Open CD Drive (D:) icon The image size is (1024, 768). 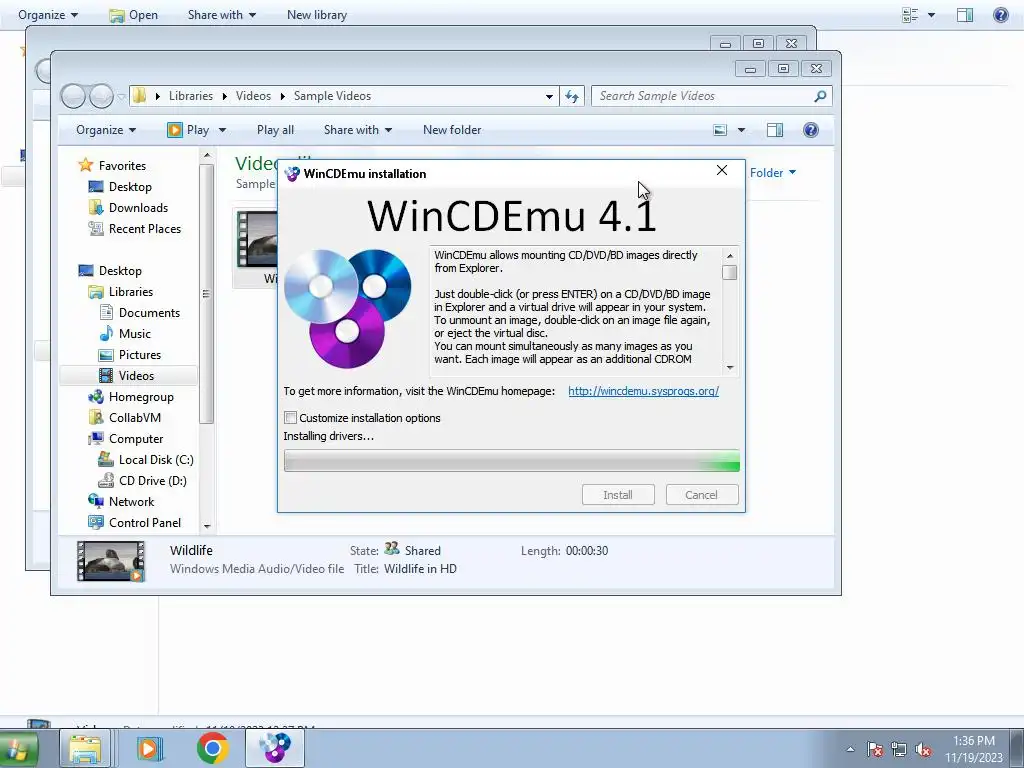[x=106, y=481]
